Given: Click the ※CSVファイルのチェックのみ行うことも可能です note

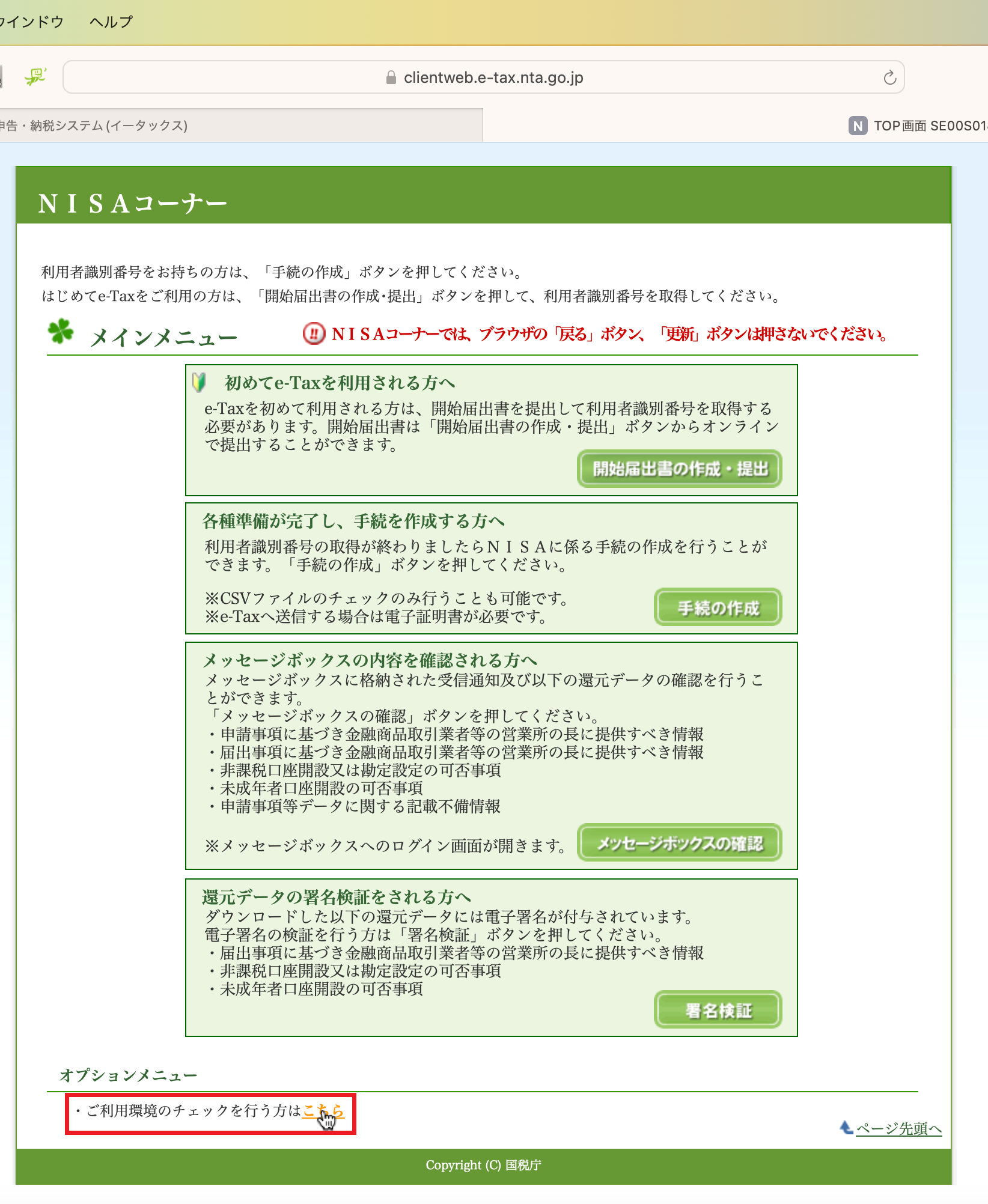Looking at the screenshot, I should (386, 598).
